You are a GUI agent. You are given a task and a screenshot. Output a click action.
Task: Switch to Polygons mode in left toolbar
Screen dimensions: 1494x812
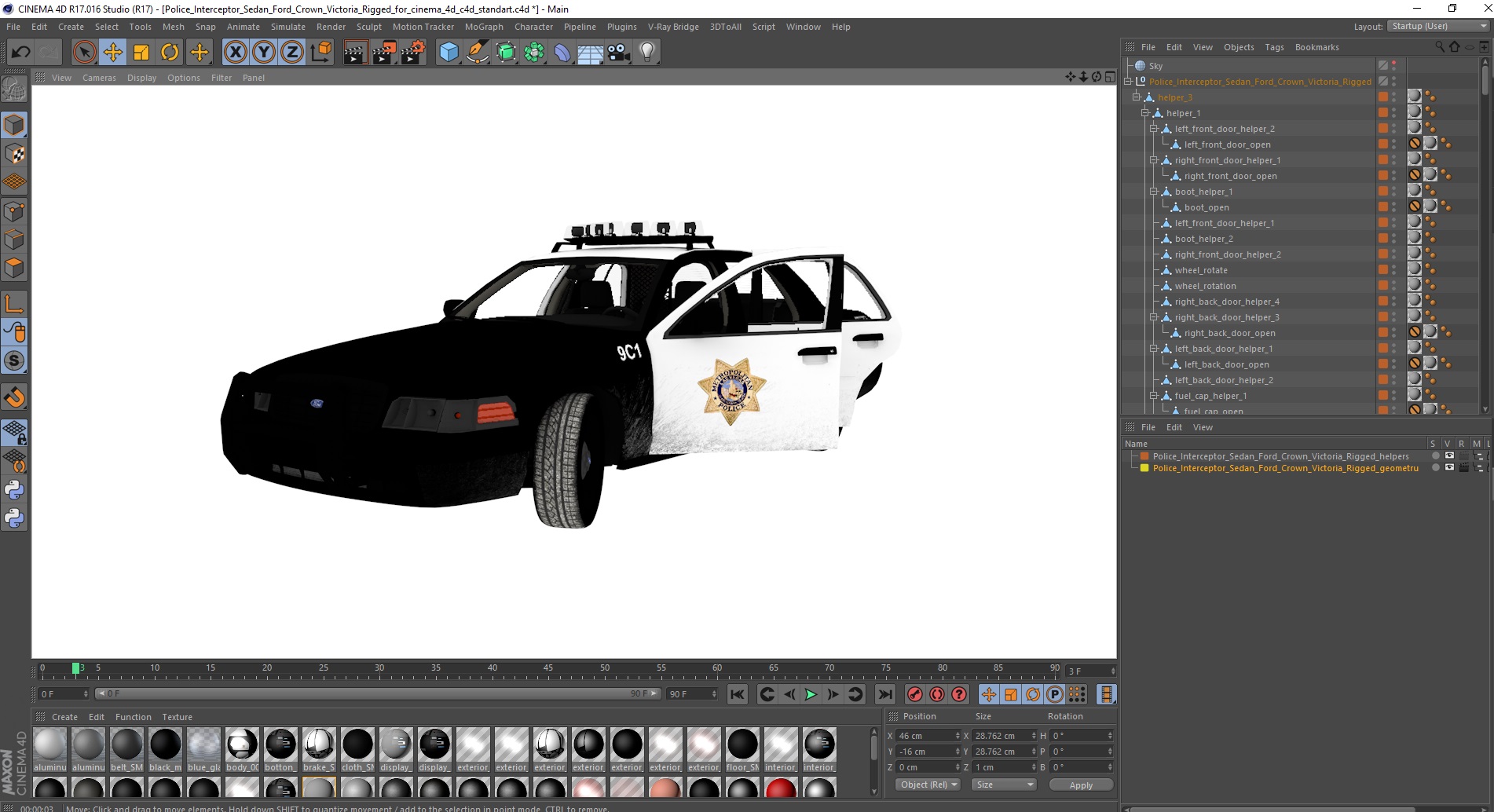click(x=14, y=268)
